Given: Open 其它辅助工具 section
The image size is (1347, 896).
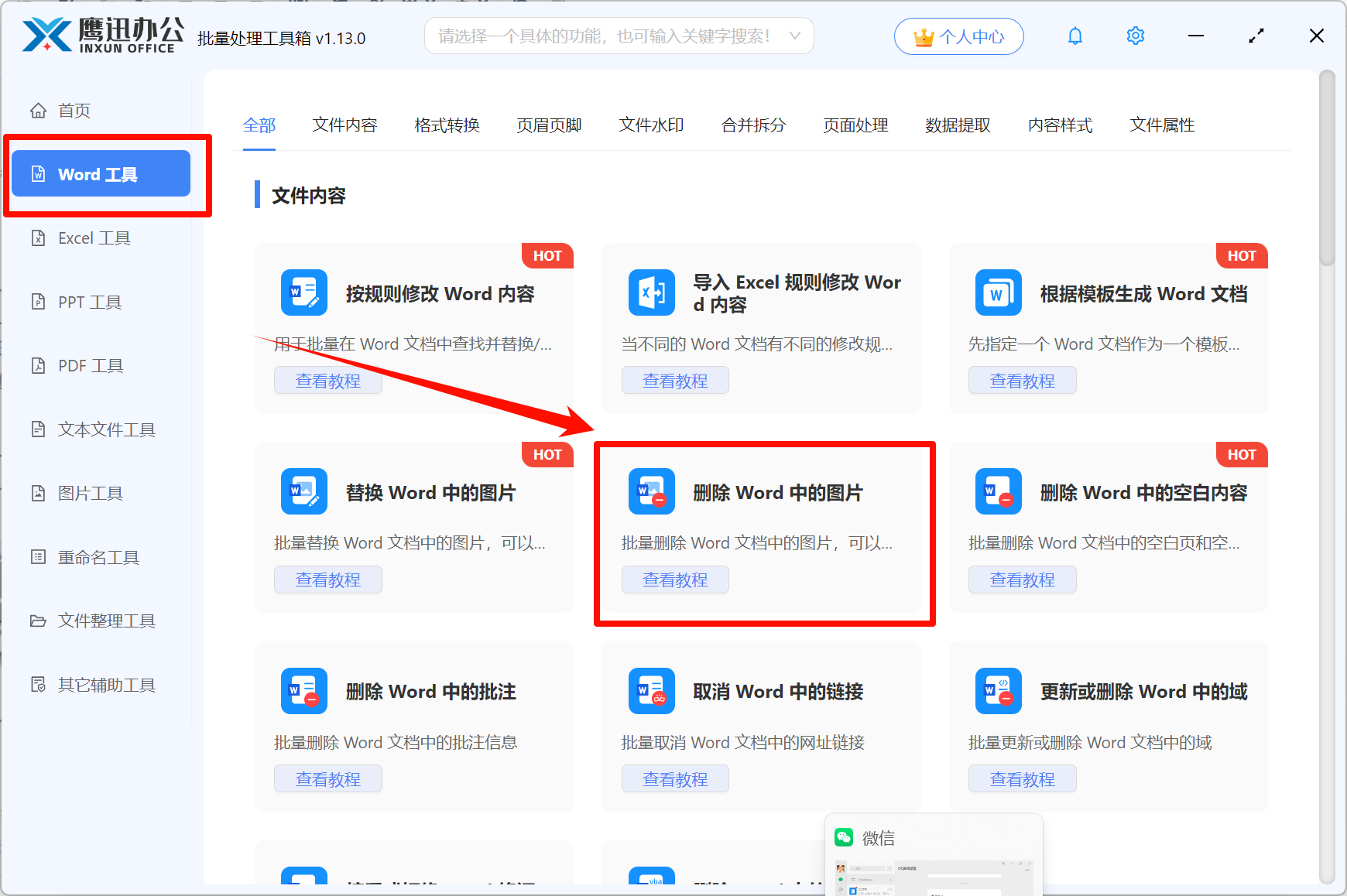Looking at the screenshot, I should pos(106,684).
